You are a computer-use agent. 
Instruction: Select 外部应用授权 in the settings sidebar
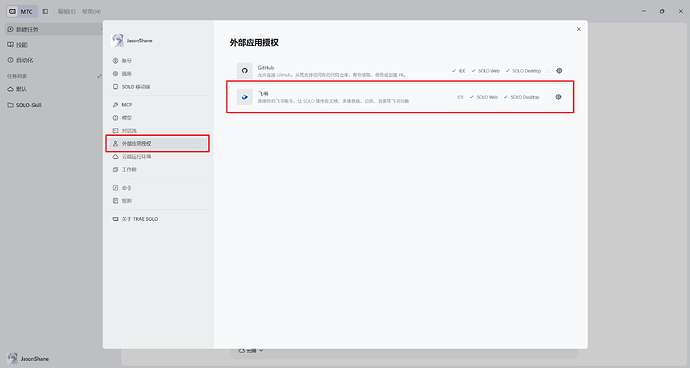pyautogui.click(x=158, y=144)
